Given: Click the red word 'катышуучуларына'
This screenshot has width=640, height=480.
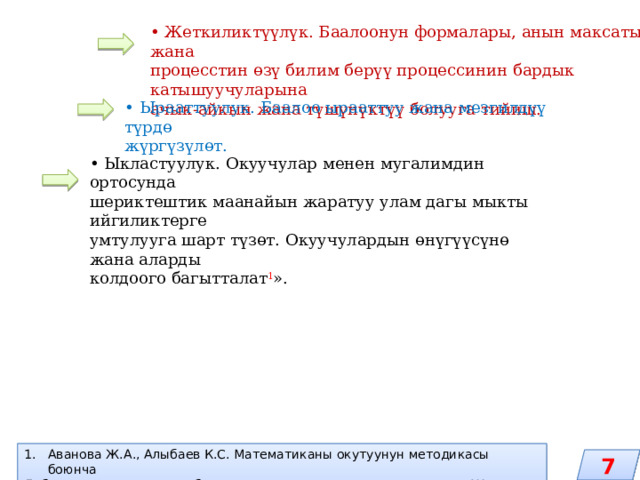Looking at the screenshot, I should [229, 90].
